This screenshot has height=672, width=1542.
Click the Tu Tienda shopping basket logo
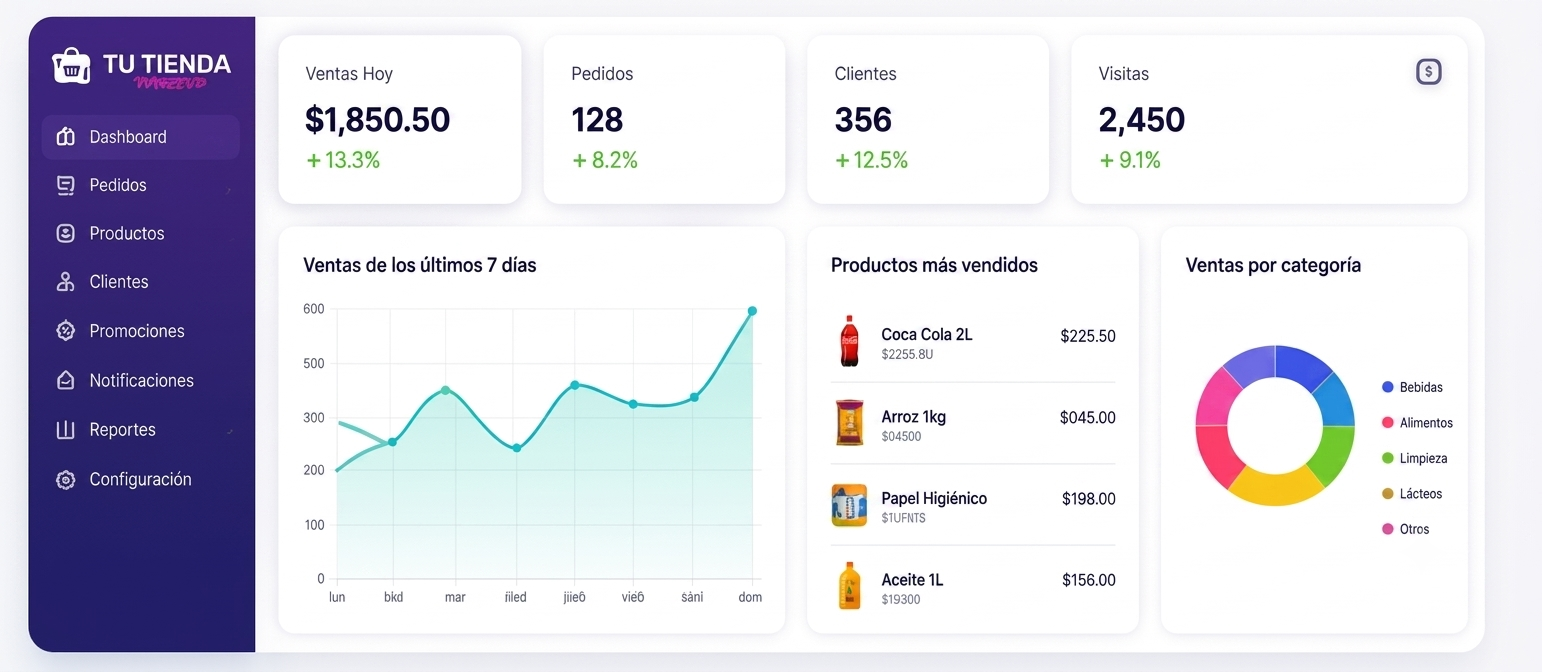tap(71, 65)
